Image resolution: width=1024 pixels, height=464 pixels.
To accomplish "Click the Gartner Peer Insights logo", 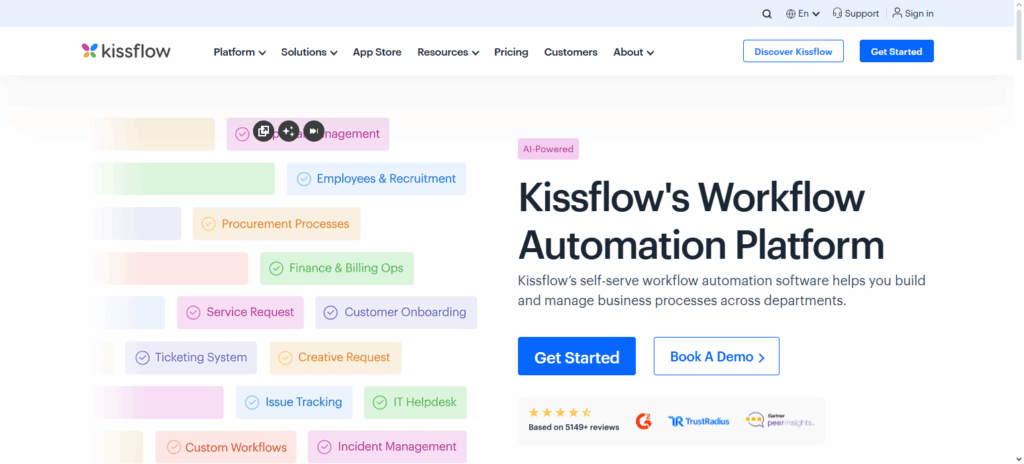I will (780, 420).
